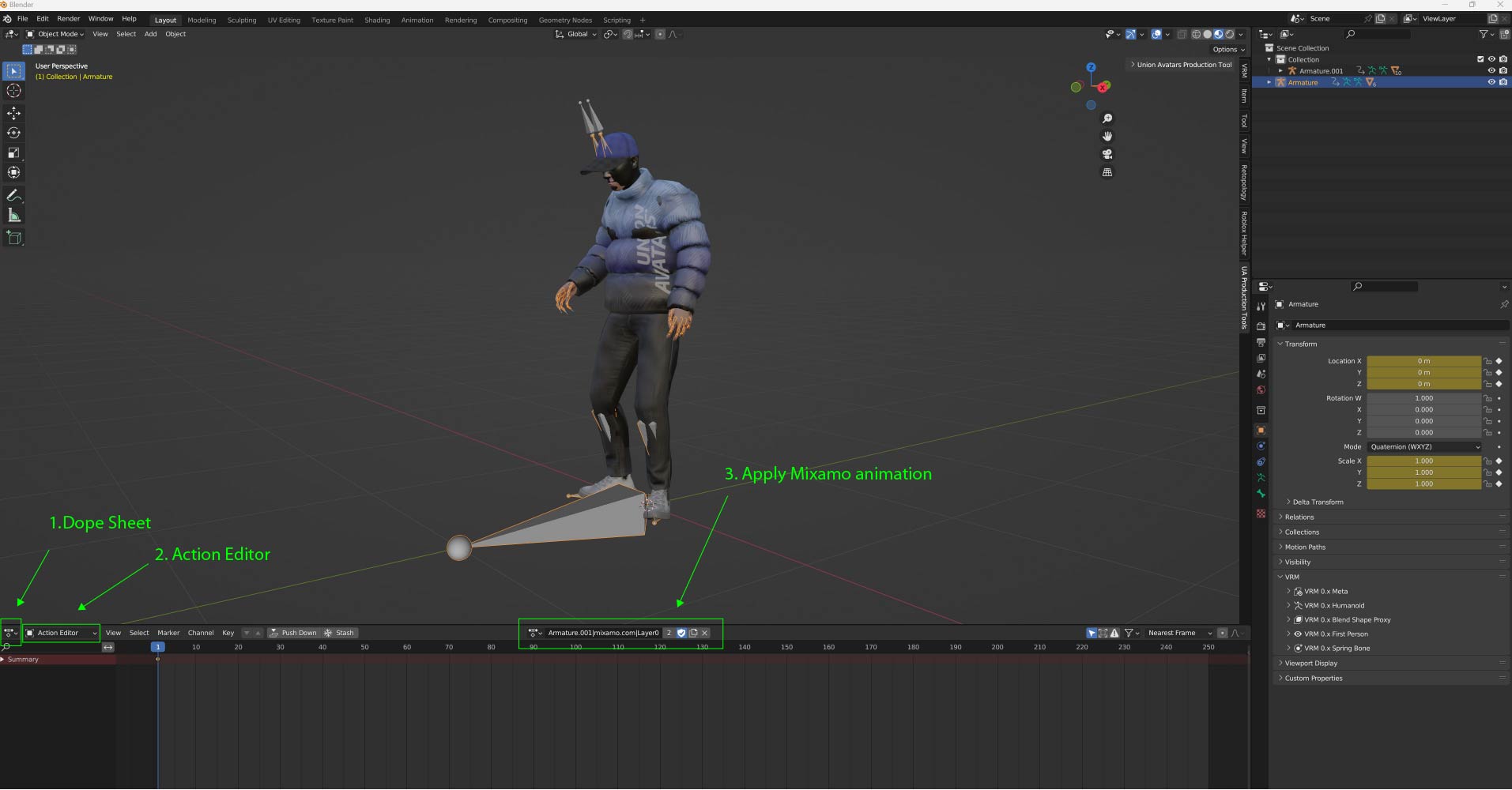
Task: Open the Object Data armature properties tab
Action: [1261, 477]
